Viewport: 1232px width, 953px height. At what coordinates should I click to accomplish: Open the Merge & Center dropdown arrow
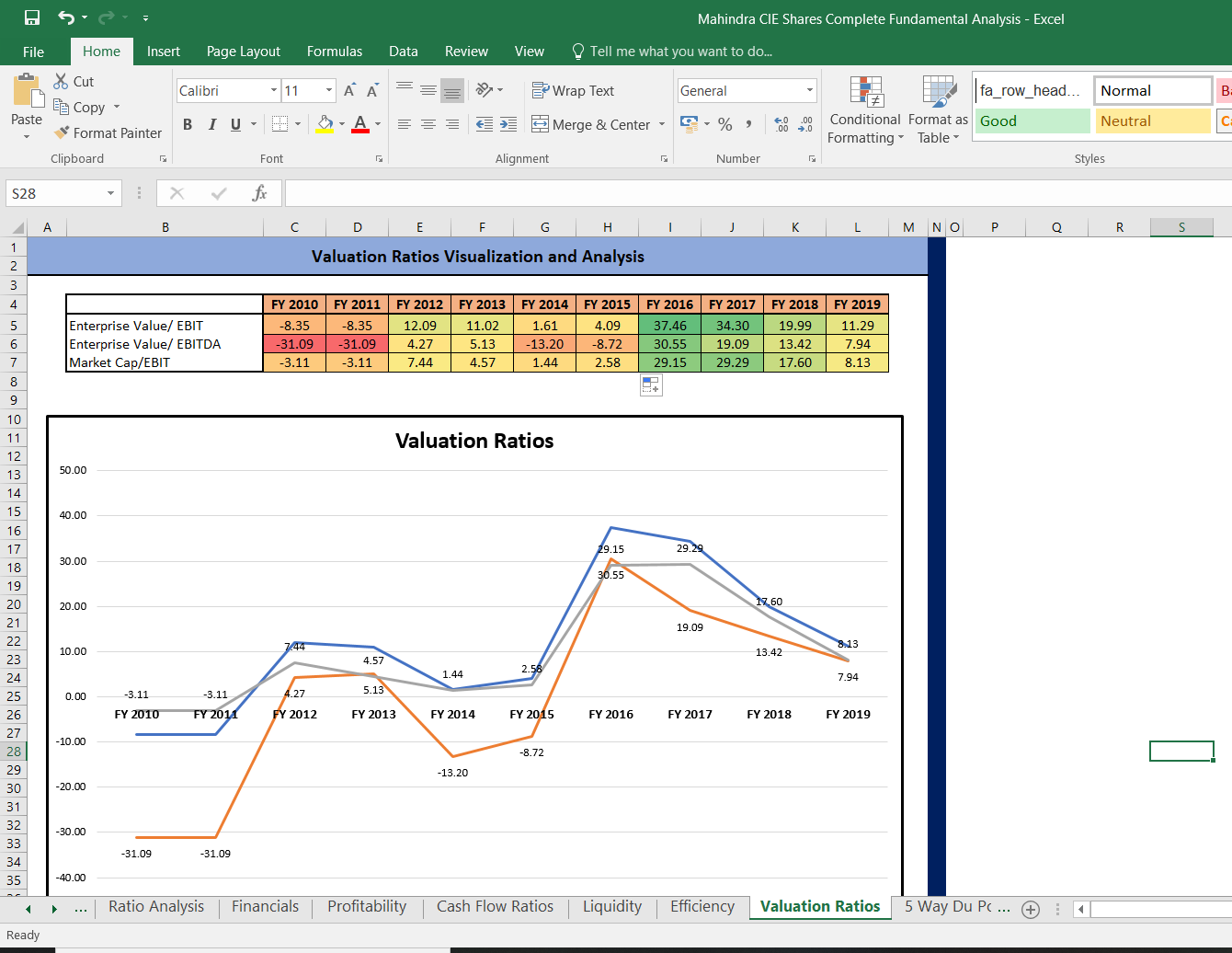tap(662, 124)
